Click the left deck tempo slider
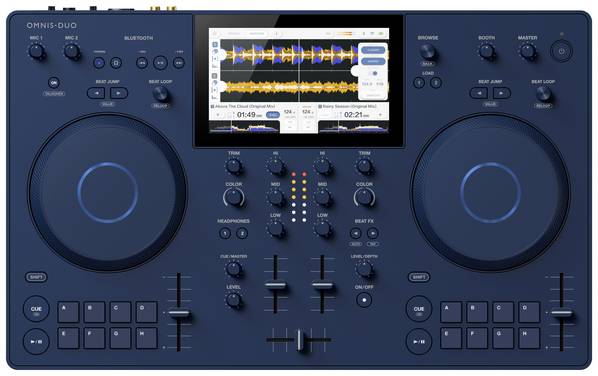The width and height of the screenshot is (598, 376). coord(179,313)
